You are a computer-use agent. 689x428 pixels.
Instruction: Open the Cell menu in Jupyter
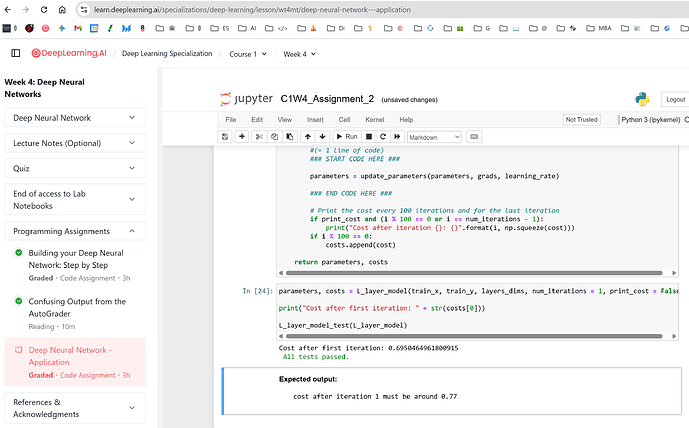pos(344,119)
